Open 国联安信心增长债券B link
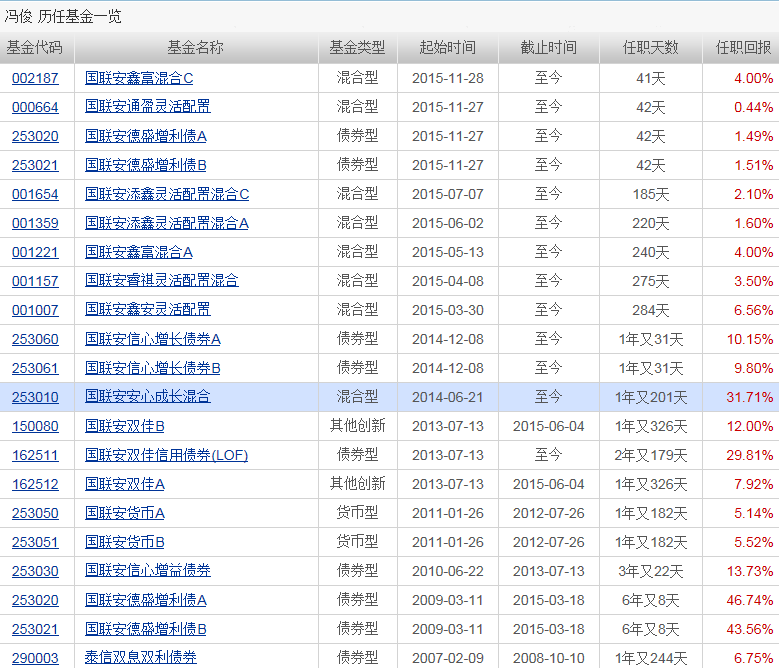The width and height of the screenshot is (779, 668). point(153,368)
